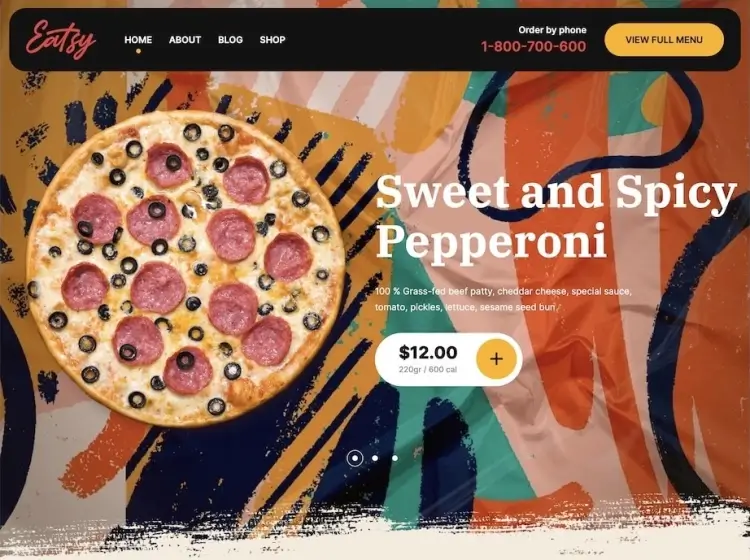Viewport: 750px width, 560px height.
Task: Click the 220gr / 600 cal info text
Action: (x=428, y=369)
